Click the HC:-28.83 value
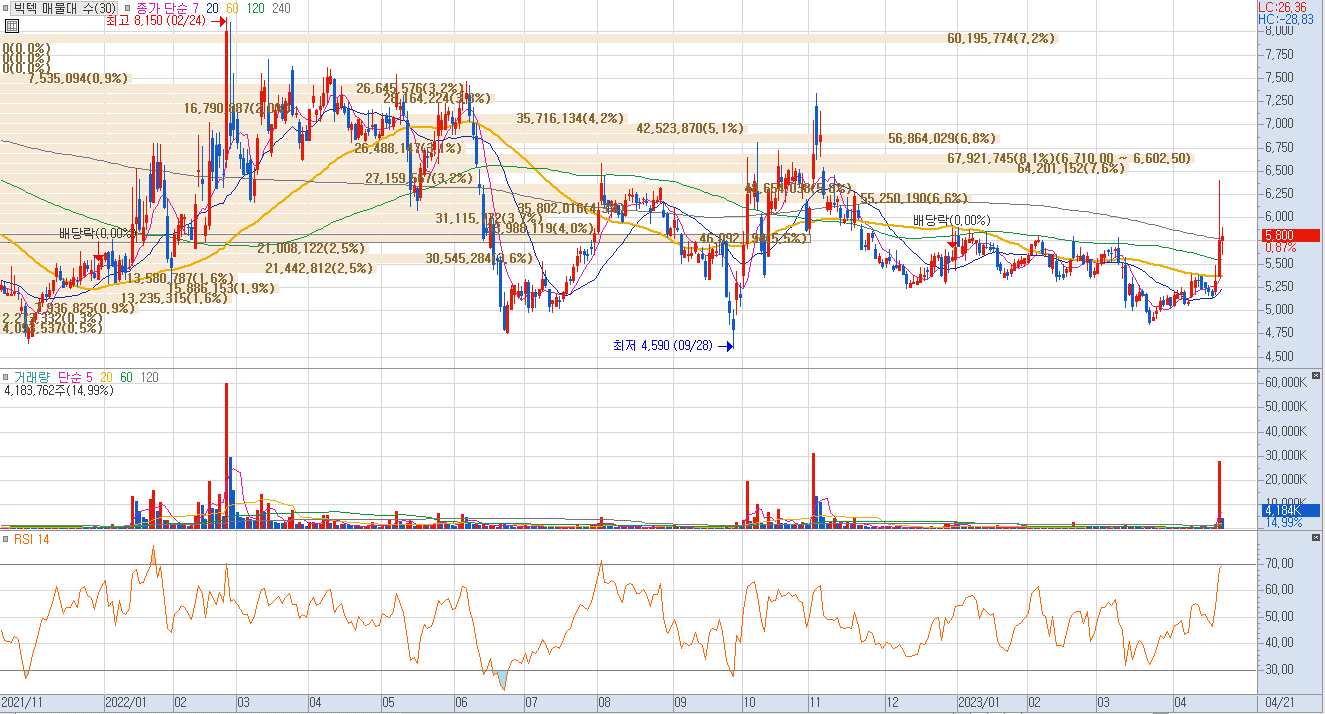 tap(1285, 19)
